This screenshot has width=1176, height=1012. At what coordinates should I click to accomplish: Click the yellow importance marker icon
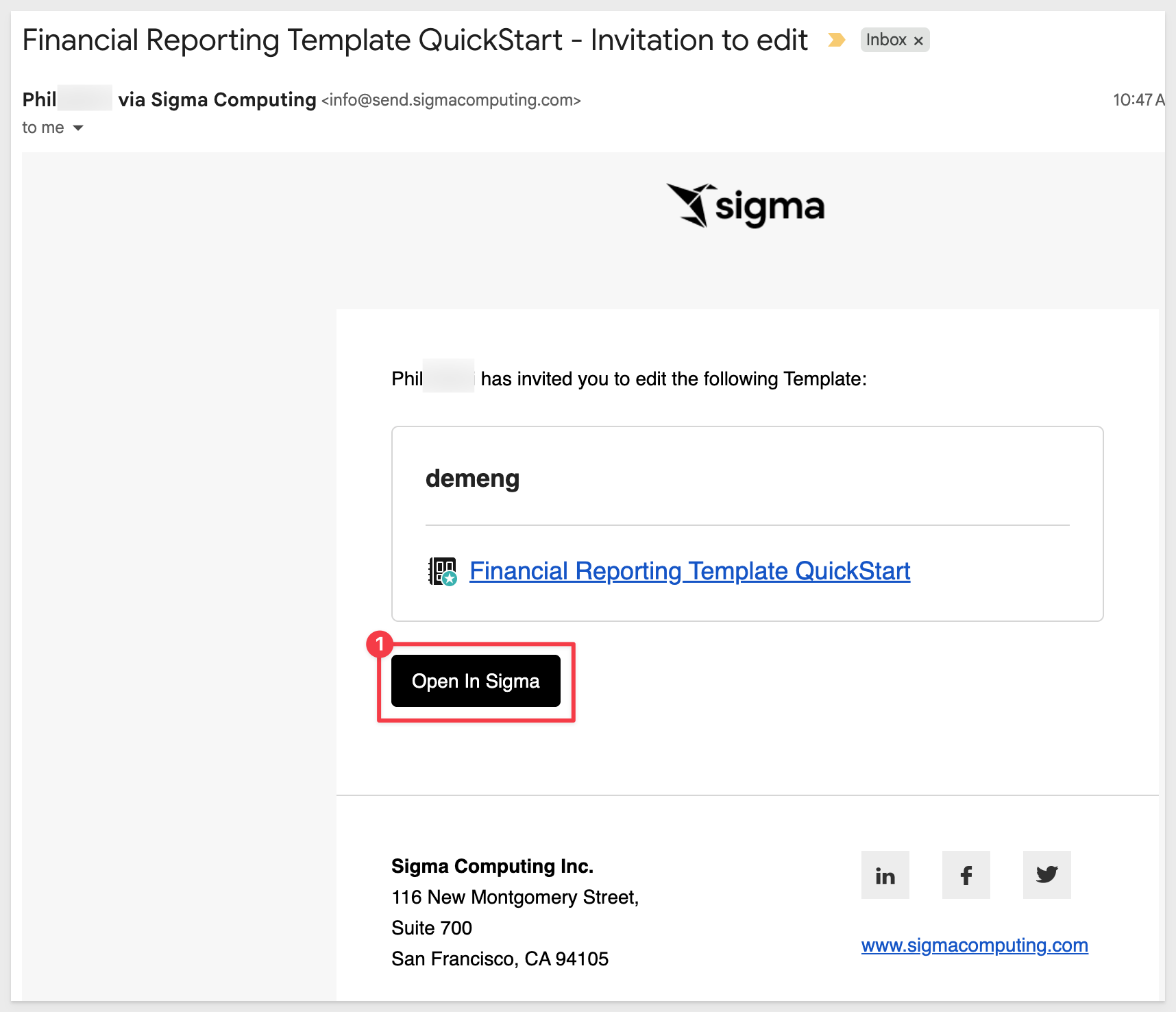pos(836,40)
